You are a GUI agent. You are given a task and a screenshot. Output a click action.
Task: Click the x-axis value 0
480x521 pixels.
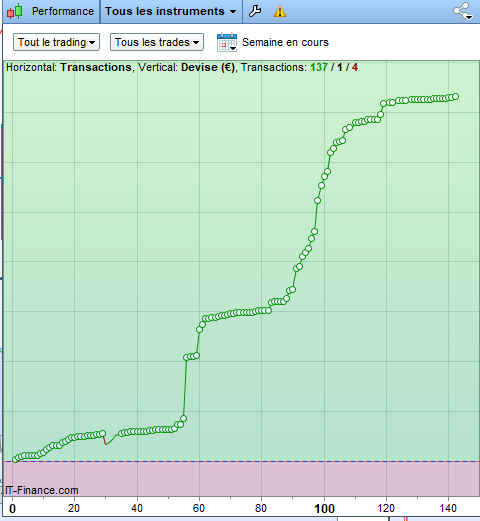[13, 509]
